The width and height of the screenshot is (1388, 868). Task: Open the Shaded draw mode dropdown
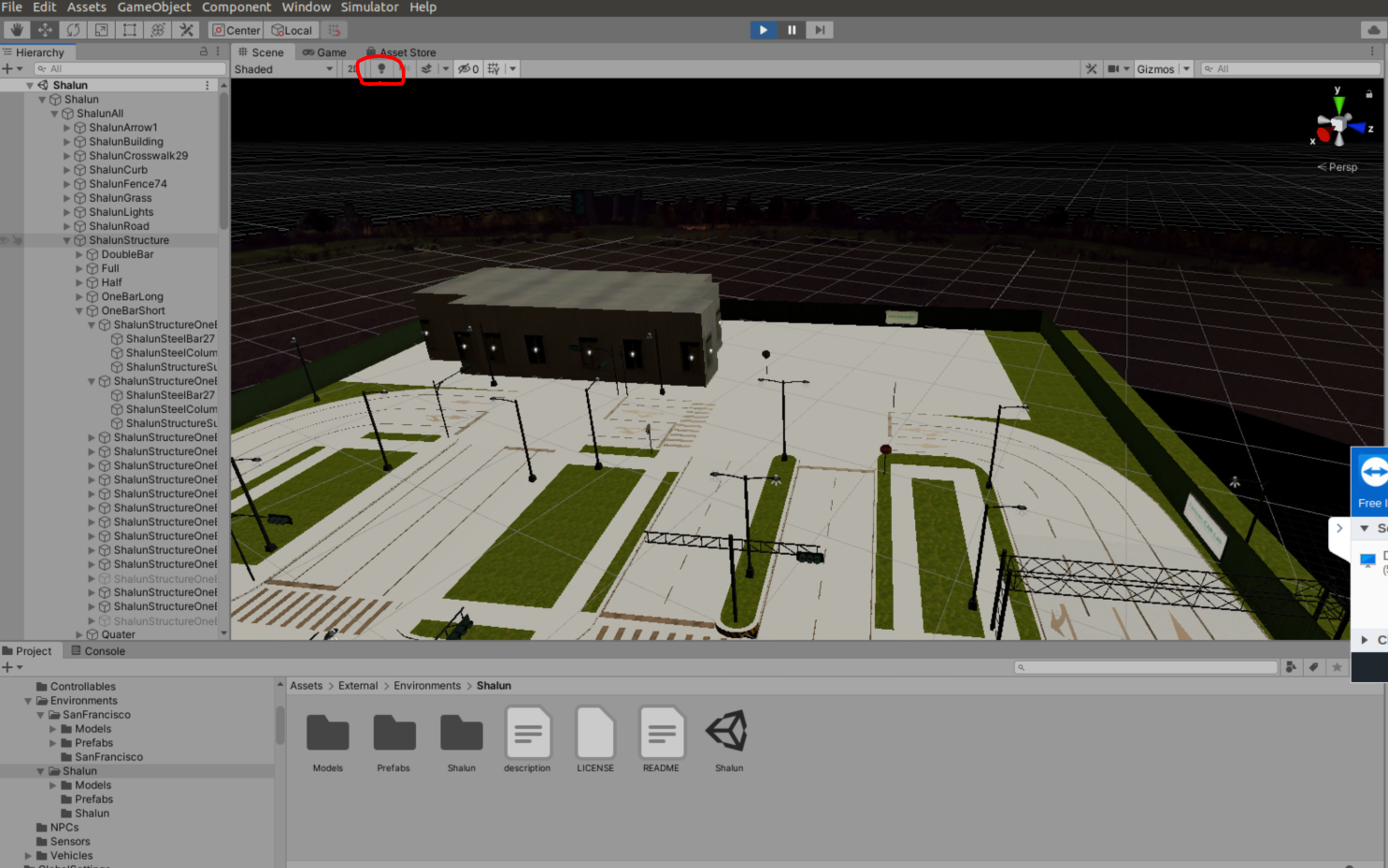[x=284, y=69]
